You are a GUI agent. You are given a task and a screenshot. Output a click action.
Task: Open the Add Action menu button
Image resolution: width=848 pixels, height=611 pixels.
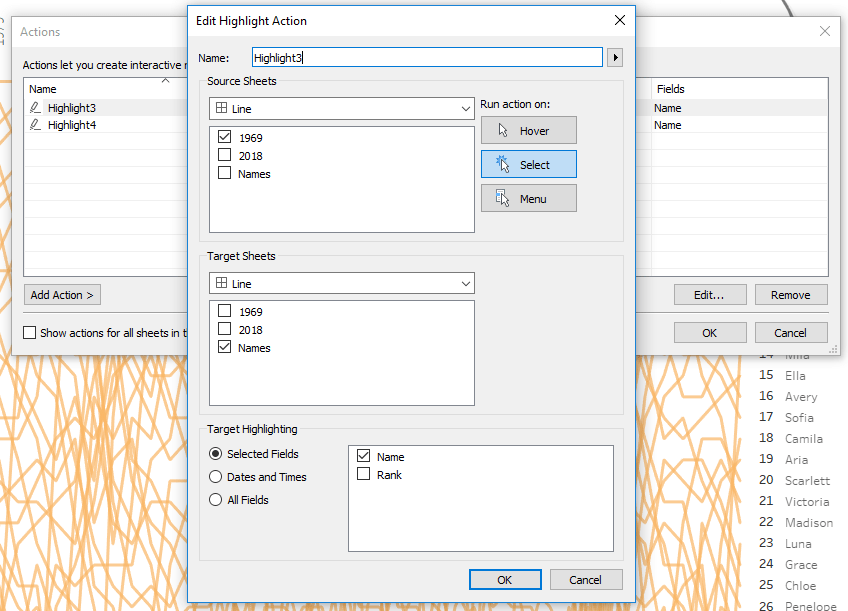[62, 295]
